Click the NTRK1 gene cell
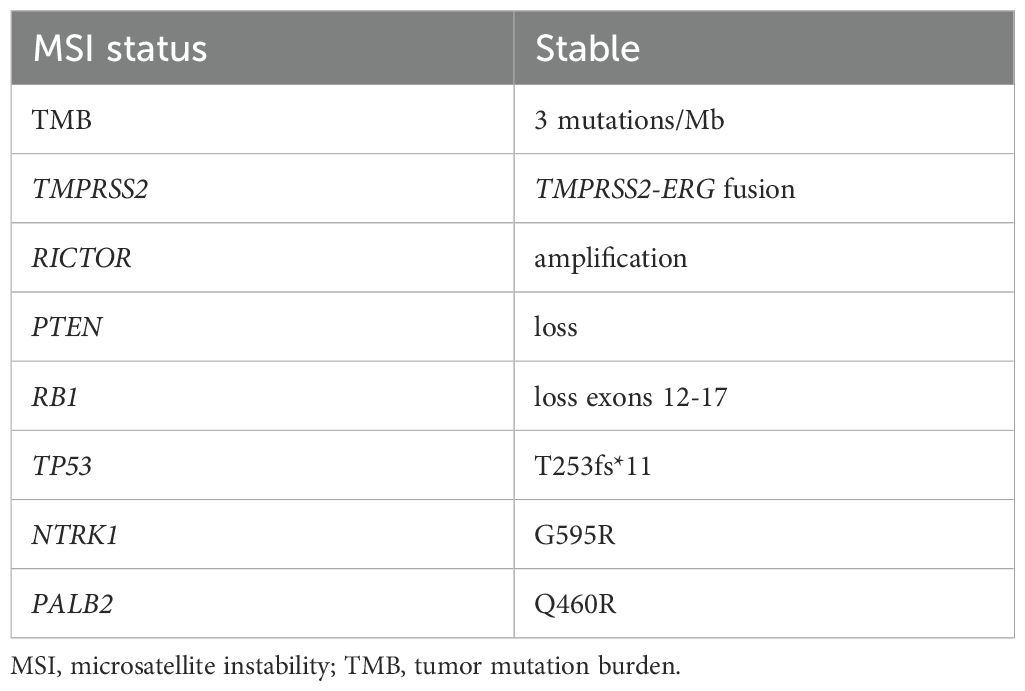 tap(73, 535)
